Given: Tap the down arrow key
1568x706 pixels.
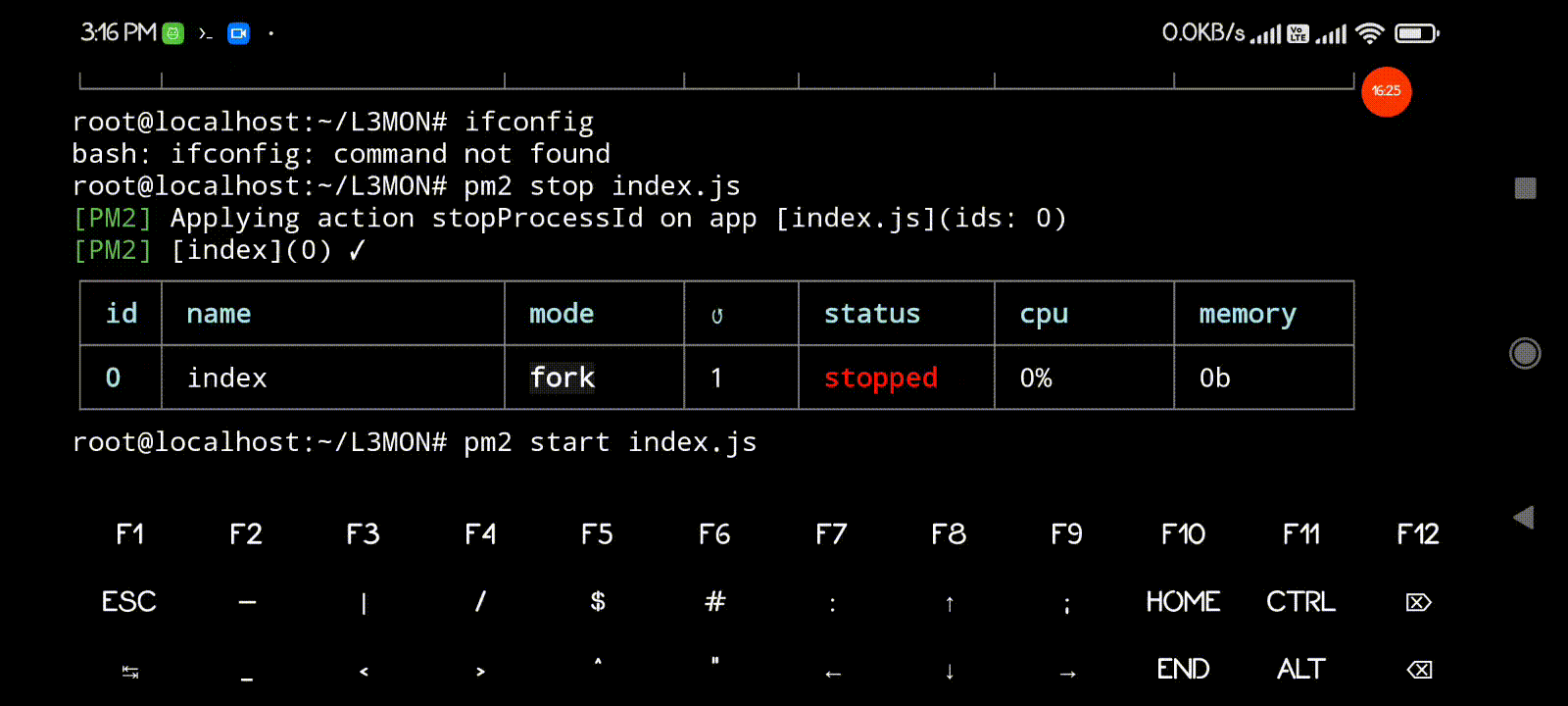Looking at the screenshot, I should pos(949,672).
